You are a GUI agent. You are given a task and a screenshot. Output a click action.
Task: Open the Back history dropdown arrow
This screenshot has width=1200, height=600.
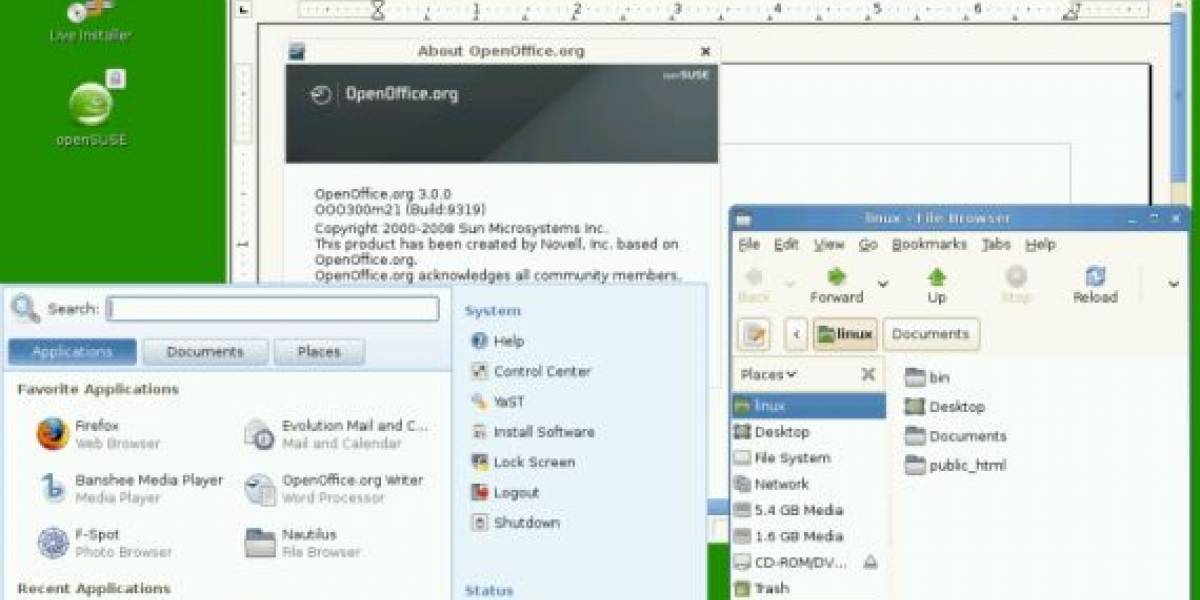pyautogui.click(x=790, y=285)
